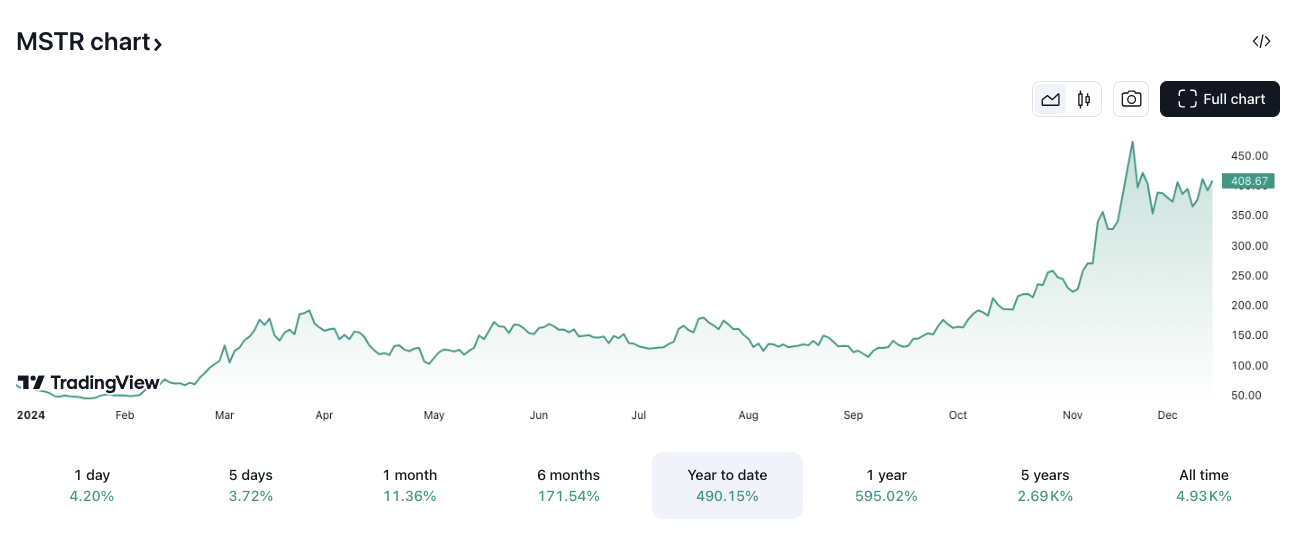Select the 1 year range
The width and height of the screenshot is (1293, 534).
click(x=886, y=485)
